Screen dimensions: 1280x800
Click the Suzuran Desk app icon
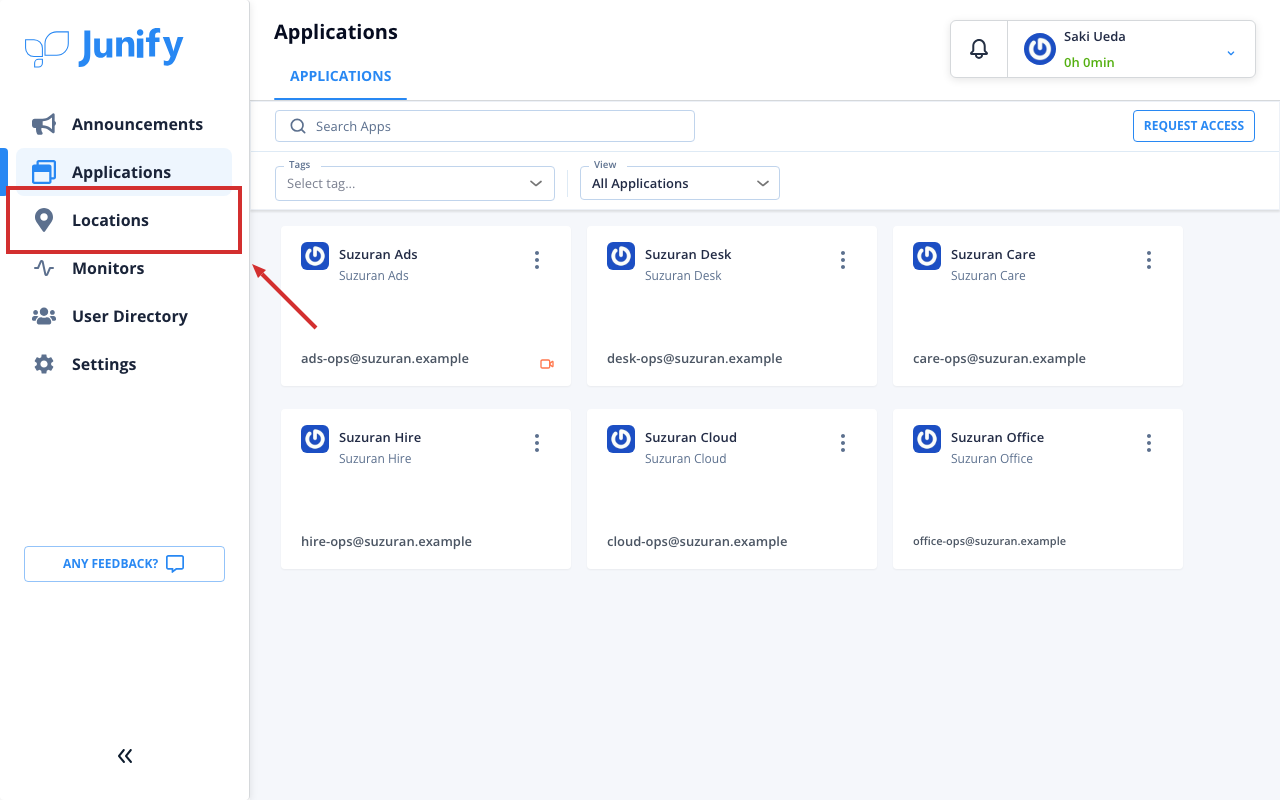tap(621, 256)
